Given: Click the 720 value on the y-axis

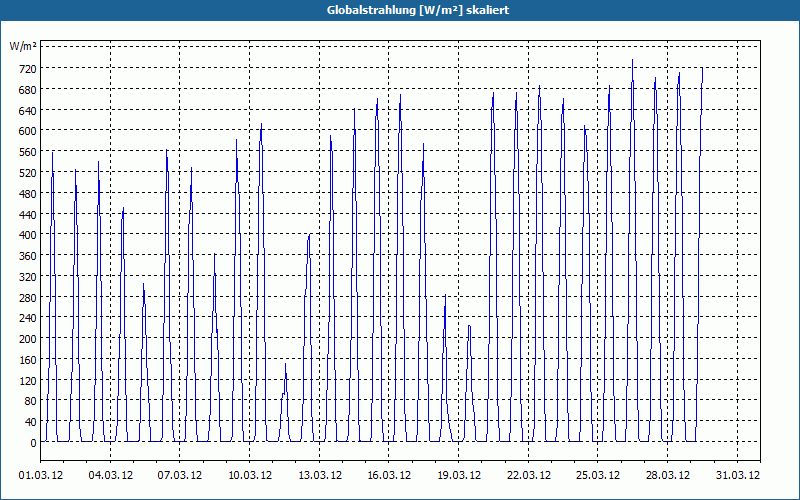Looking at the screenshot, I should coord(27,68).
